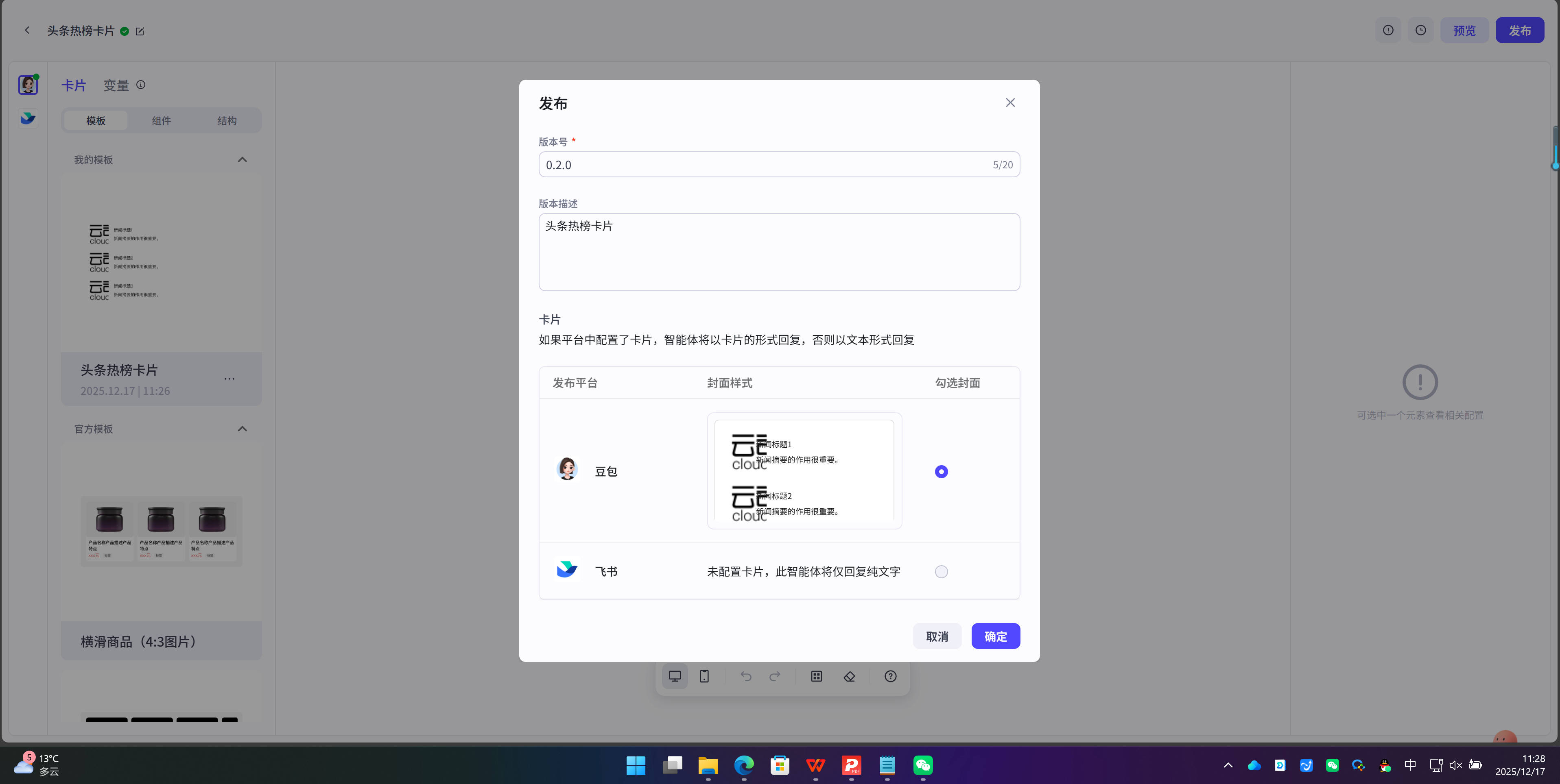The image size is (1560, 784).
Task: Open the component grid tool
Action: point(816,676)
